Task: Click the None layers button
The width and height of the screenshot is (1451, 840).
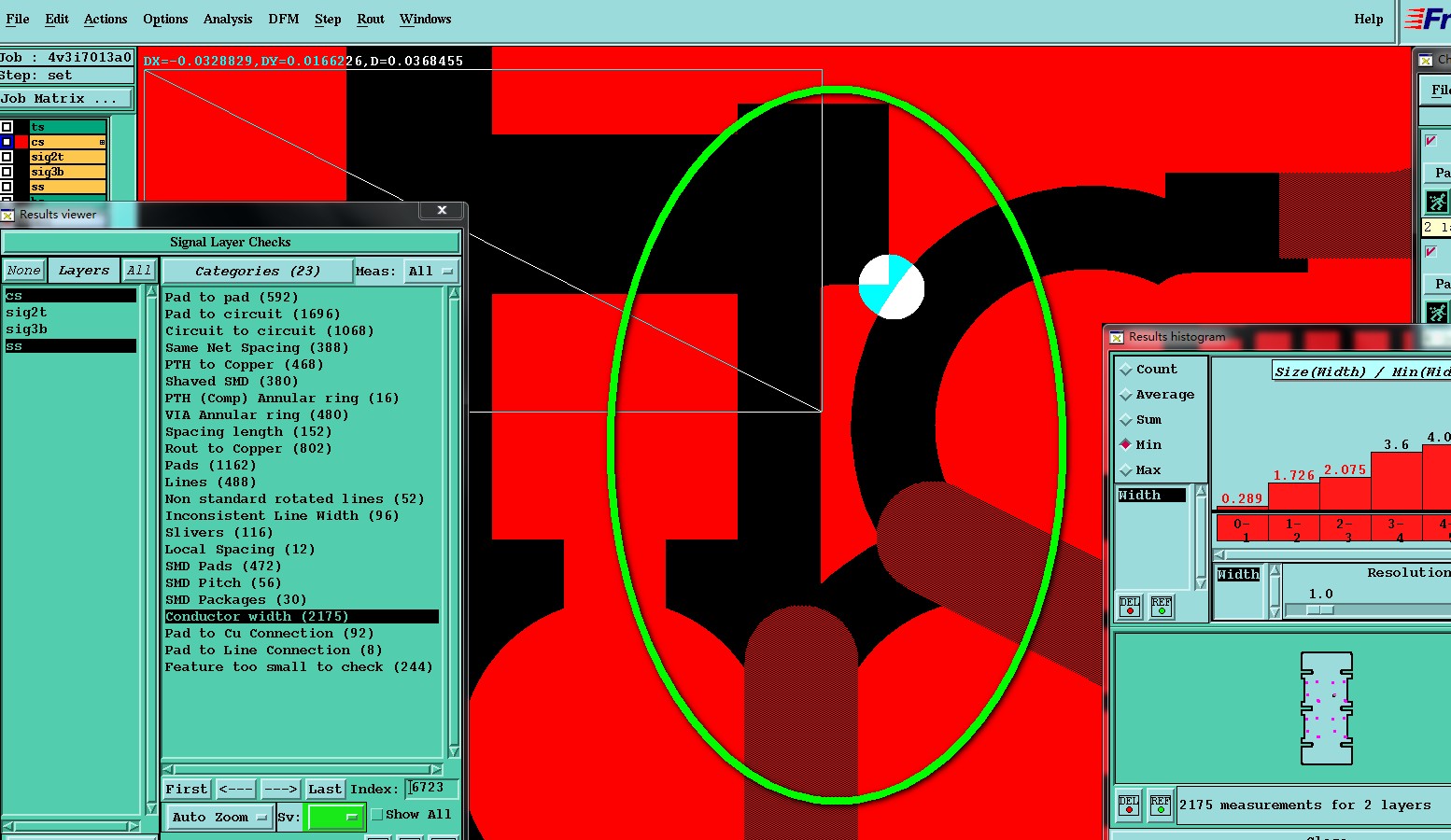Action: [x=23, y=271]
